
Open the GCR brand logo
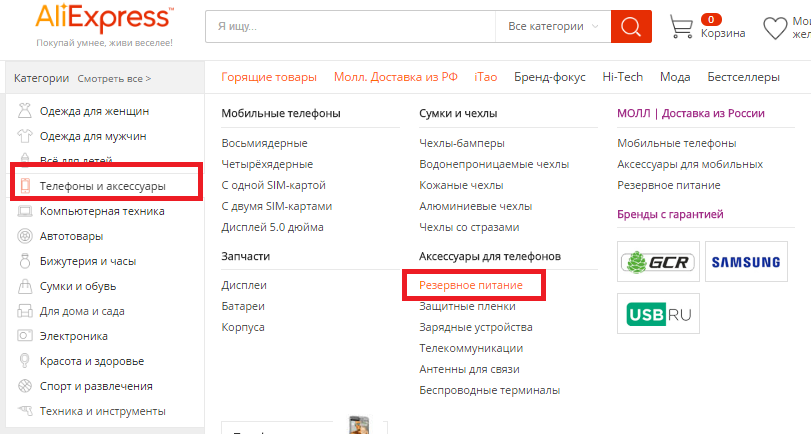click(x=658, y=262)
